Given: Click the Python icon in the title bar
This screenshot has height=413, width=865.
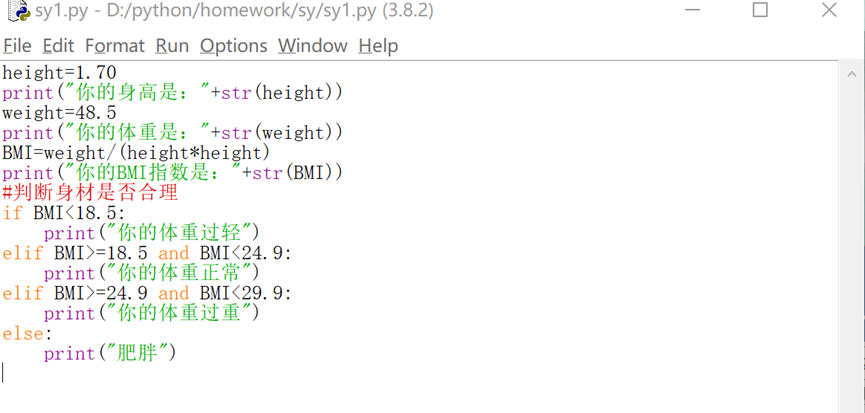Looking at the screenshot, I should [17, 11].
